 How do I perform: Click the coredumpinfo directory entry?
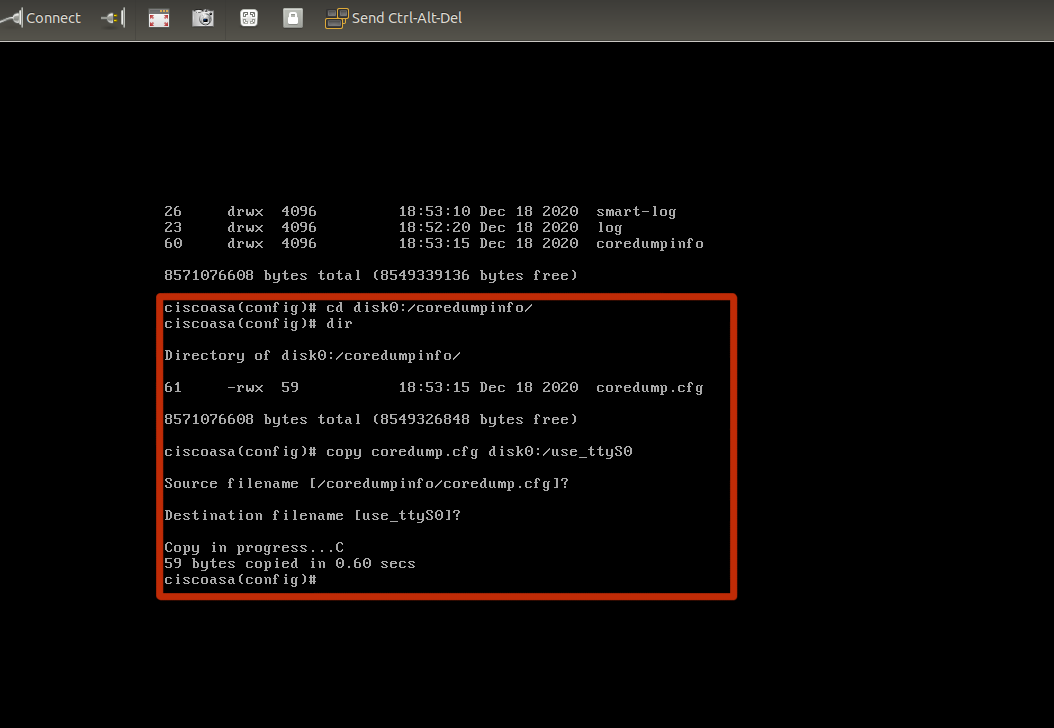[x=434, y=243]
